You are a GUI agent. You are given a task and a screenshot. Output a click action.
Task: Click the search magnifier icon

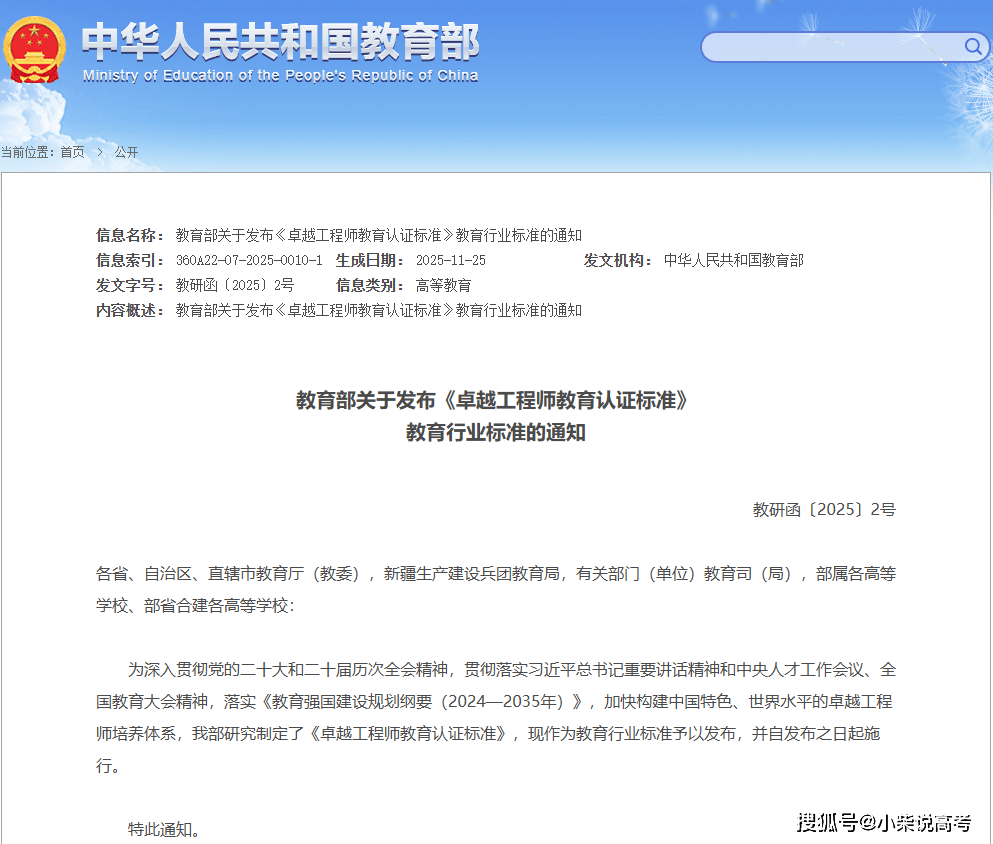tap(973, 46)
